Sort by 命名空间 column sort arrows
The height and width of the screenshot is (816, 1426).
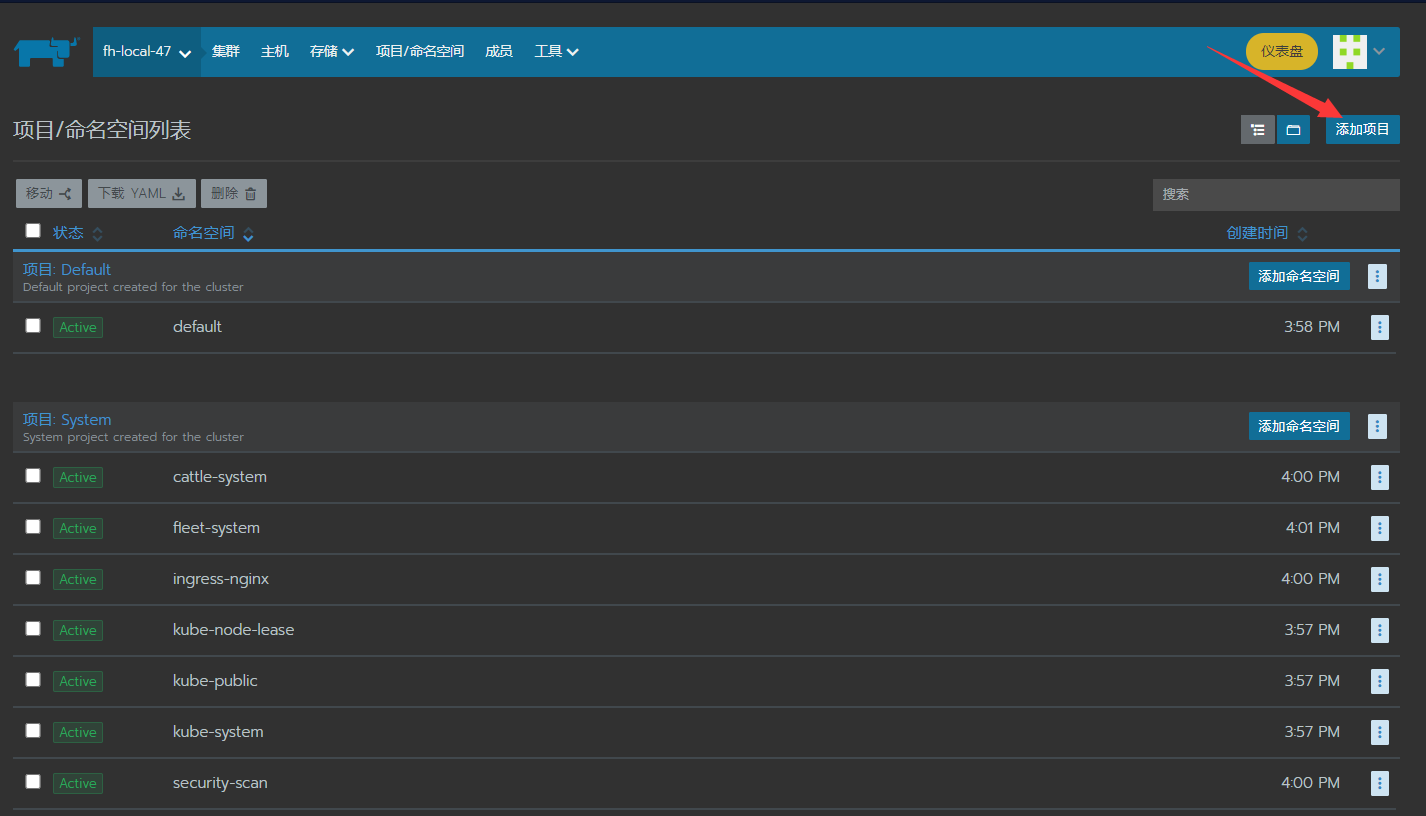(x=248, y=234)
